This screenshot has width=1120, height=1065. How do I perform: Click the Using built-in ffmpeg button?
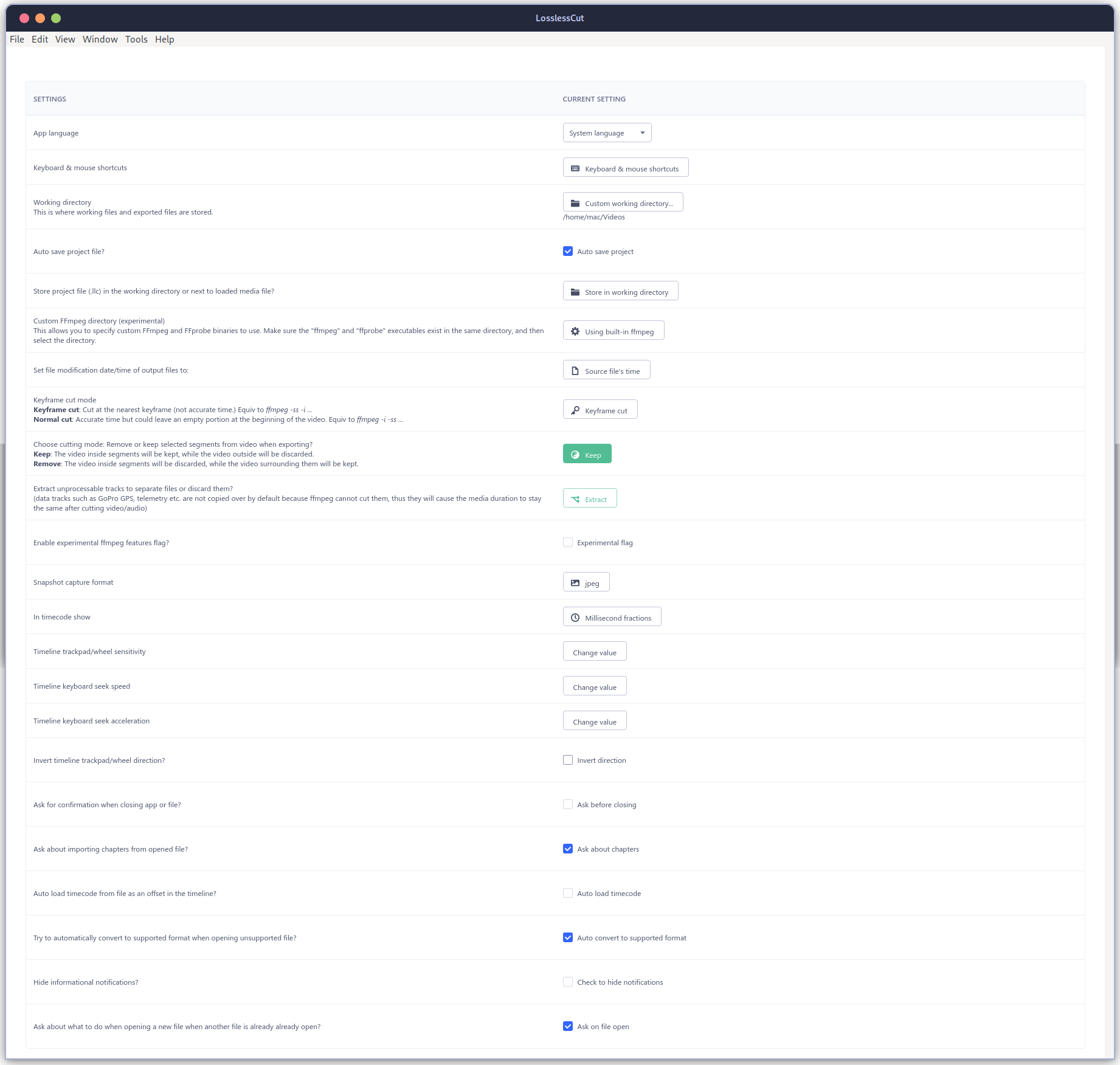[614, 331]
